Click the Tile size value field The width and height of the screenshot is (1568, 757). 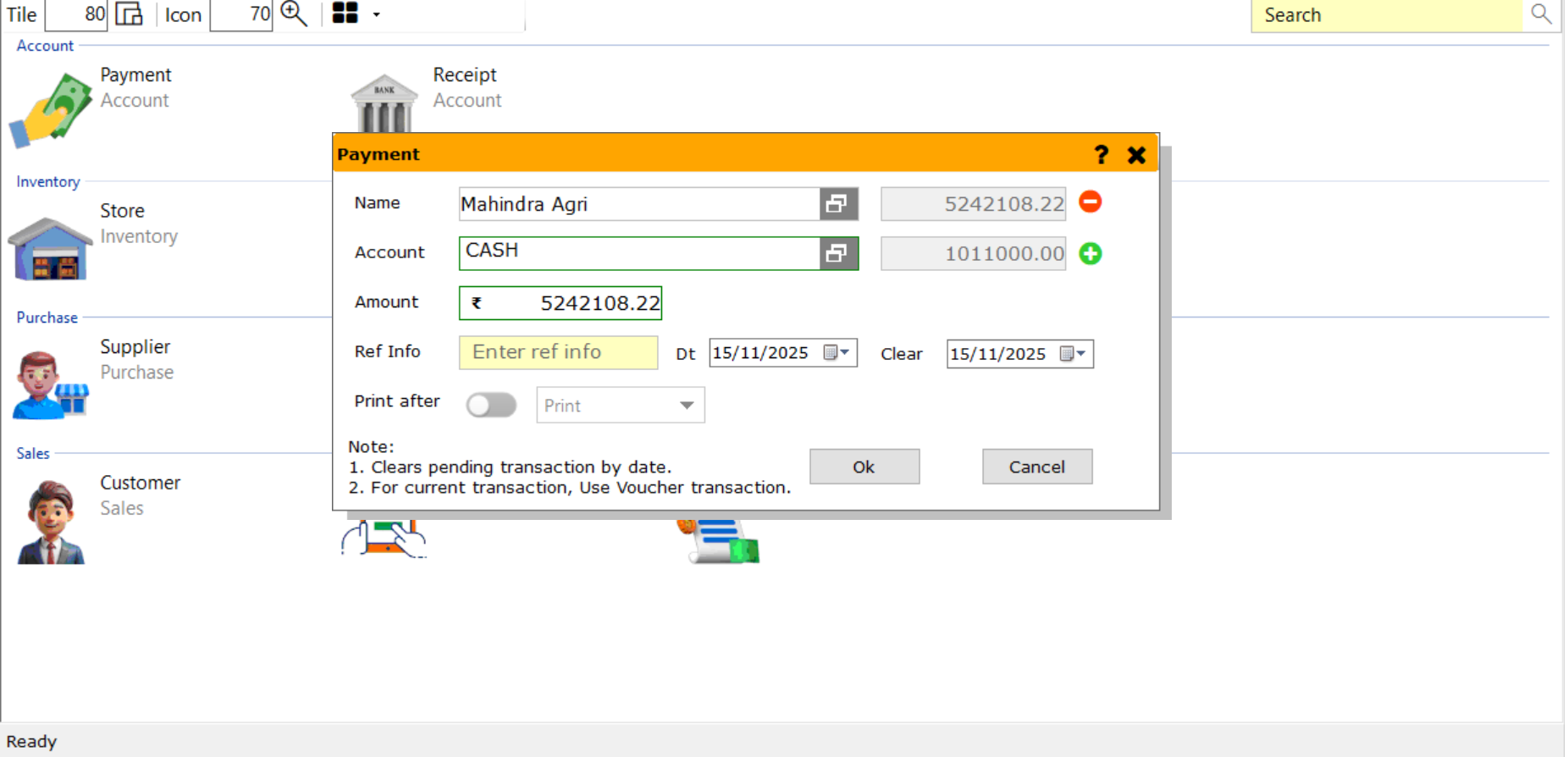(76, 14)
